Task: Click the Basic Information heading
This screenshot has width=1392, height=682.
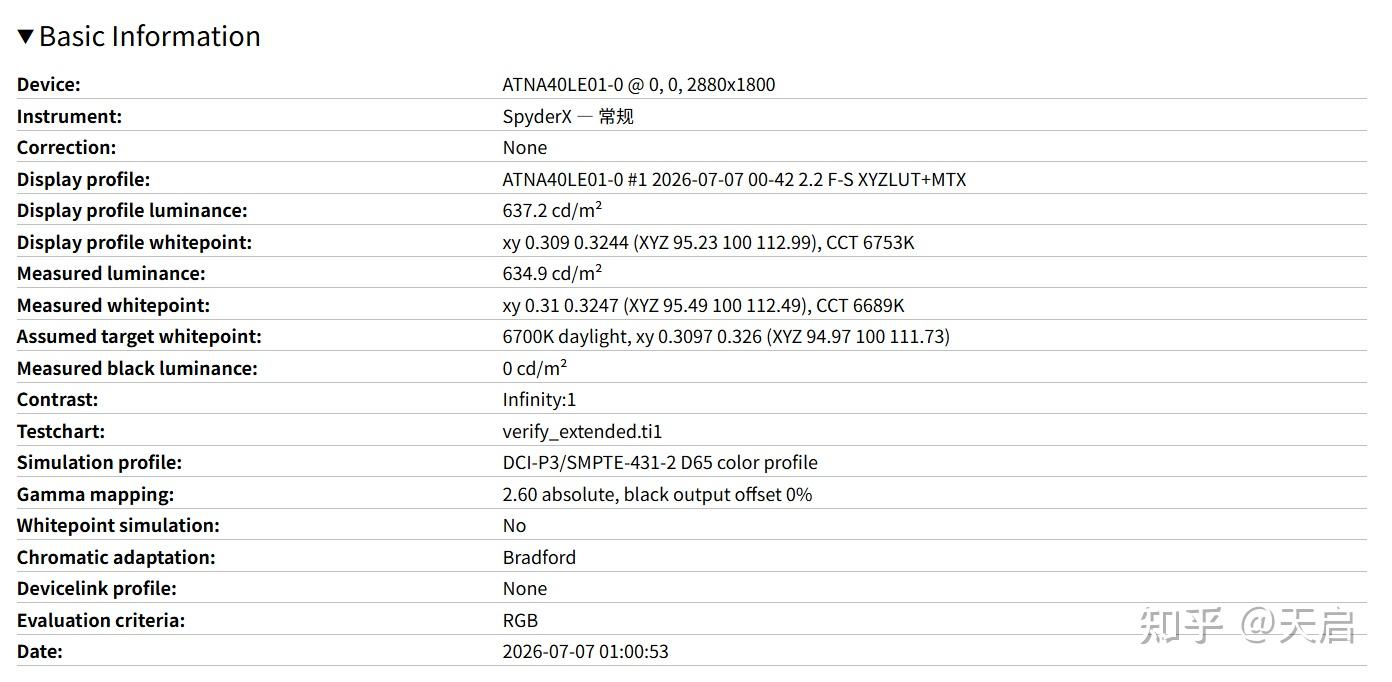Action: [x=150, y=36]
